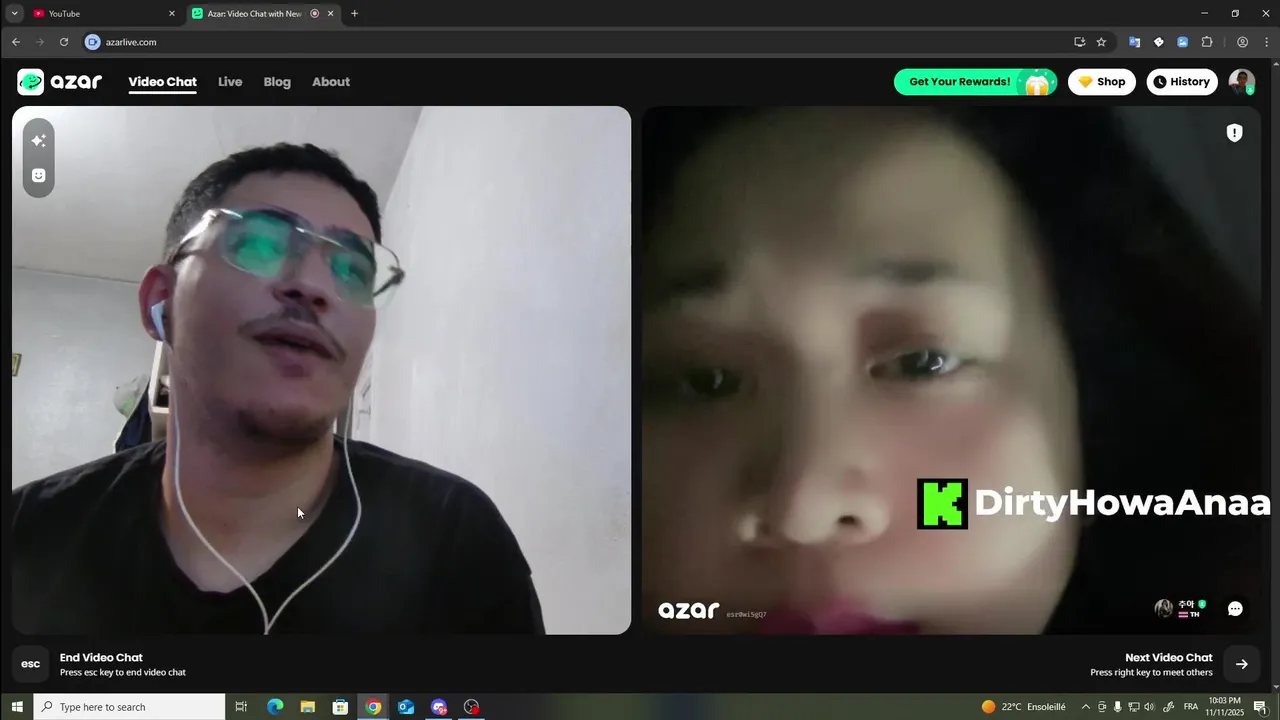Open the profile avatar in Azar header

coord(1242,82)
